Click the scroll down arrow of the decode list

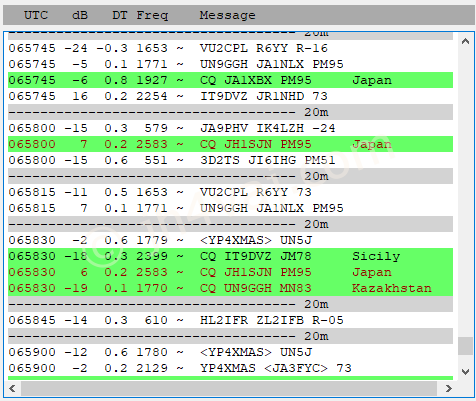(465, 371)
